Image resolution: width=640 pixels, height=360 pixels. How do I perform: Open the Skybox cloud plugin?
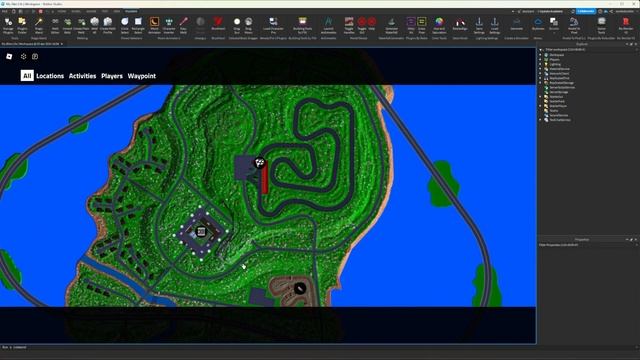pyautogui.click(x=538, y=24)
